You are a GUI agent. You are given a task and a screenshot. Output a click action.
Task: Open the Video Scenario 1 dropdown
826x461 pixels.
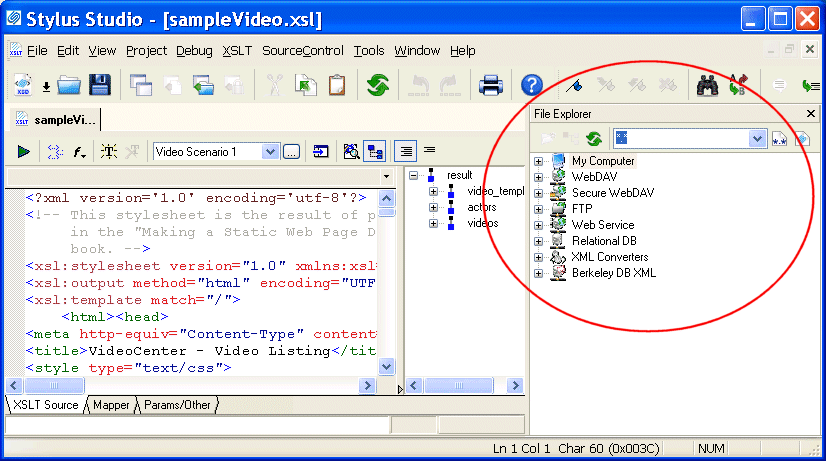269,151
